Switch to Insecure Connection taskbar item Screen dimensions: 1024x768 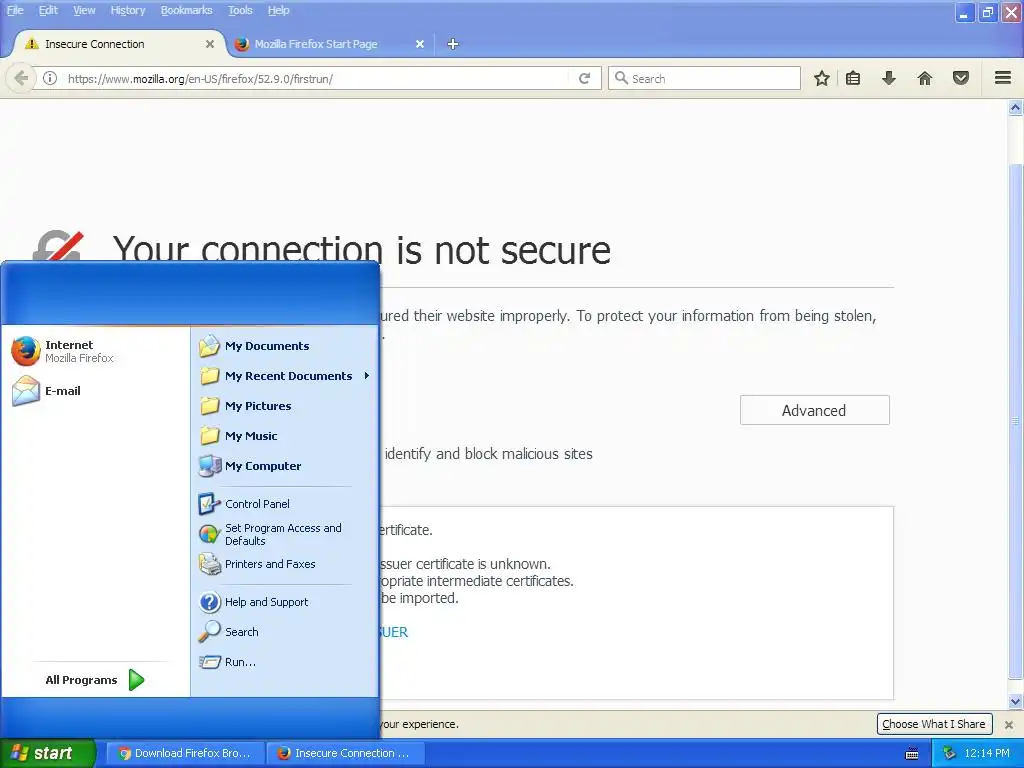(346, 753)
